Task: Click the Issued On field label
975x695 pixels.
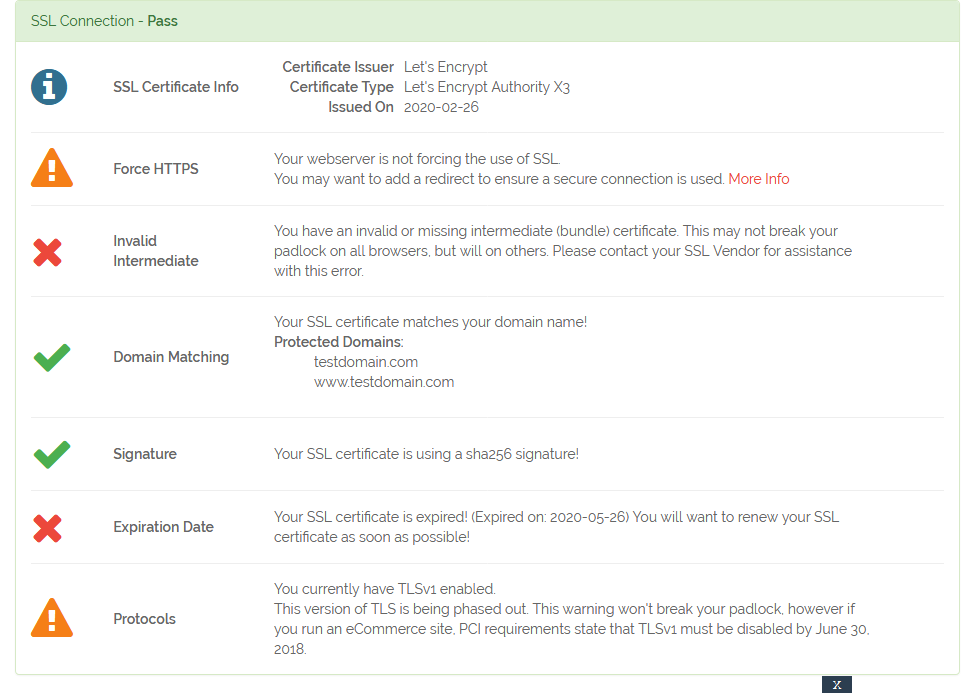Action: pyautogui.click(x=361, y=107)
